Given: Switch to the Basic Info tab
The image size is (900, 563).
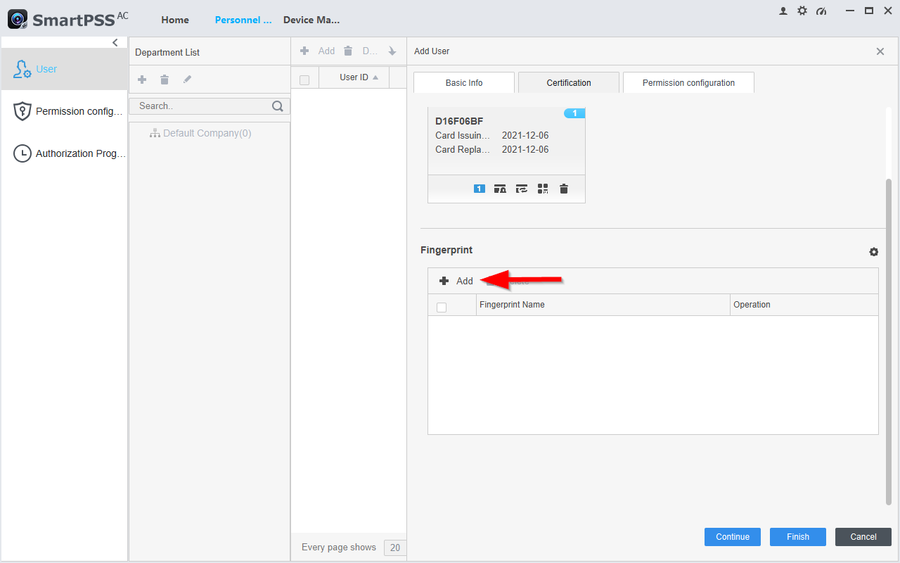Looking at the screenshot, I should point(463,83).
